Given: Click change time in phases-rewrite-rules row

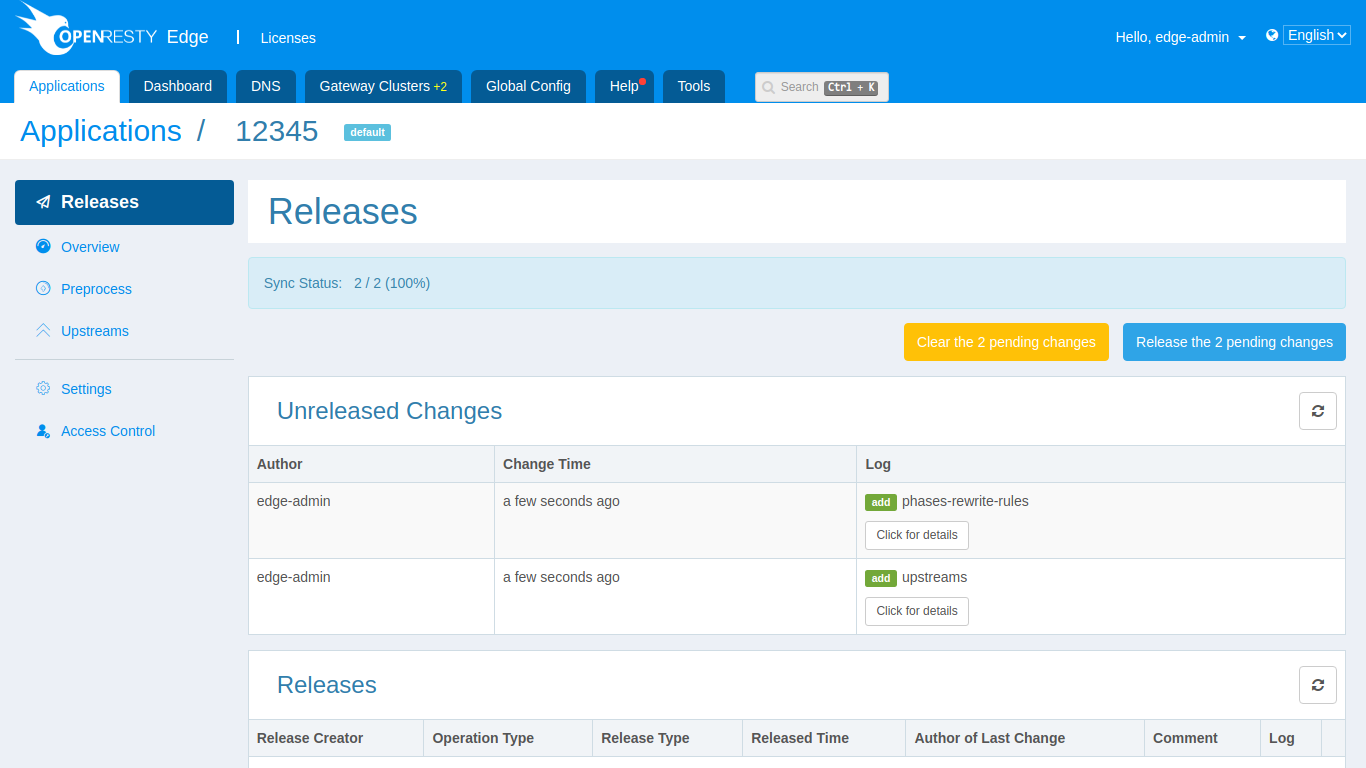Looking at the screenshot, I should pos(561,501).
